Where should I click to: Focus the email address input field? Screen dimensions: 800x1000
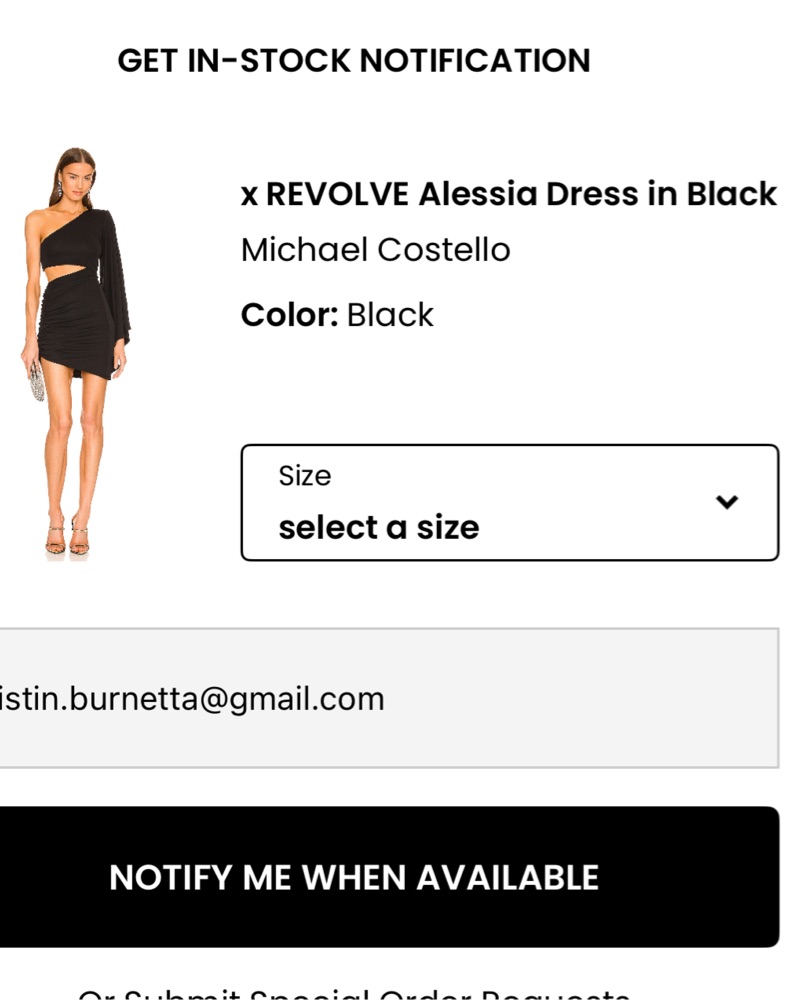[388, 698]
